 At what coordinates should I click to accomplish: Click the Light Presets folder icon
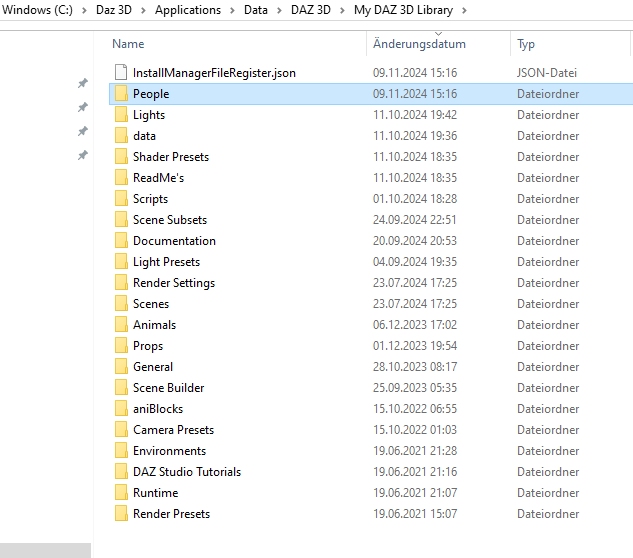point(121,262)
